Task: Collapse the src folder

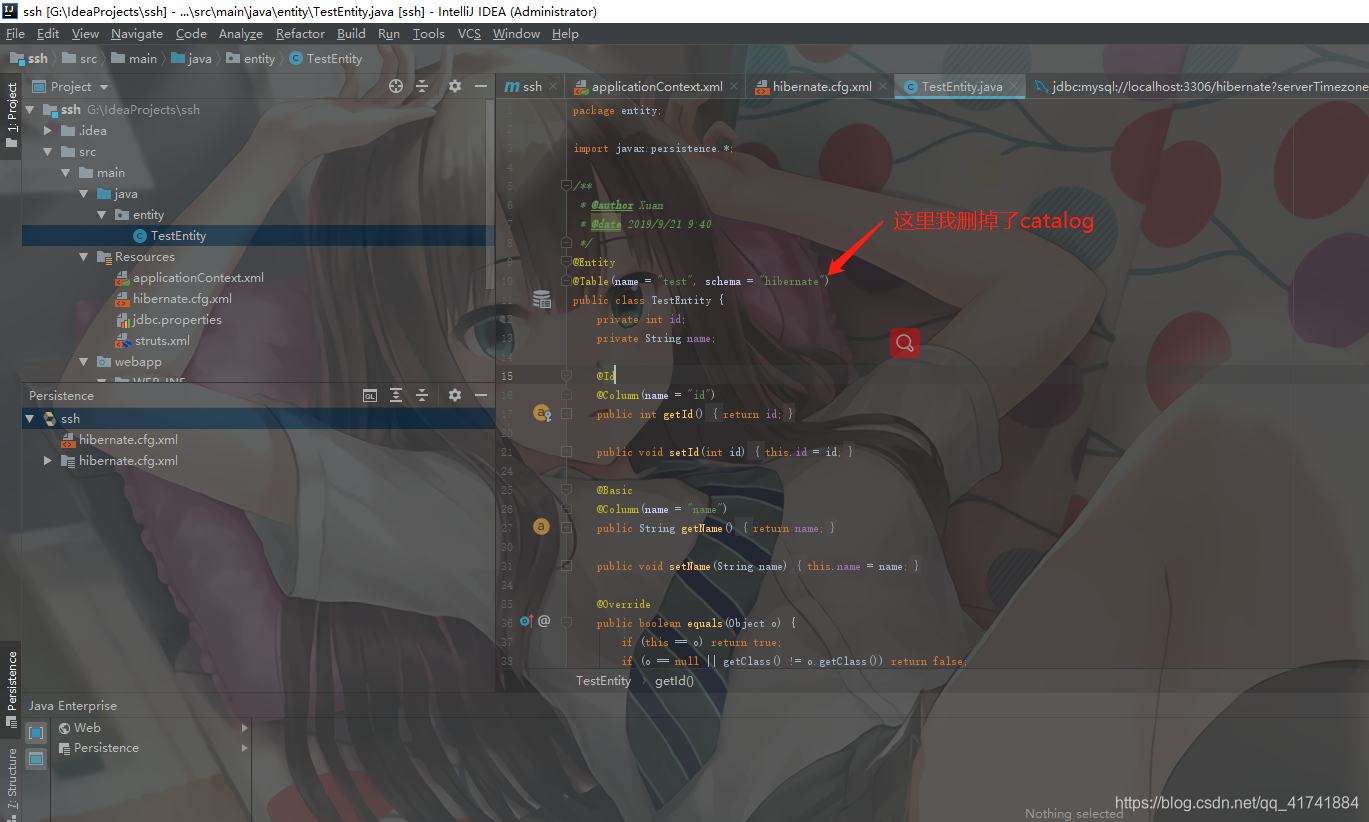Action: 48,152
